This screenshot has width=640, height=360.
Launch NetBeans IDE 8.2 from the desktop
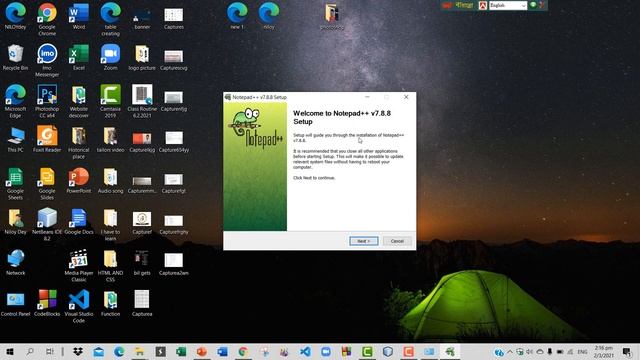pos(47,224)
